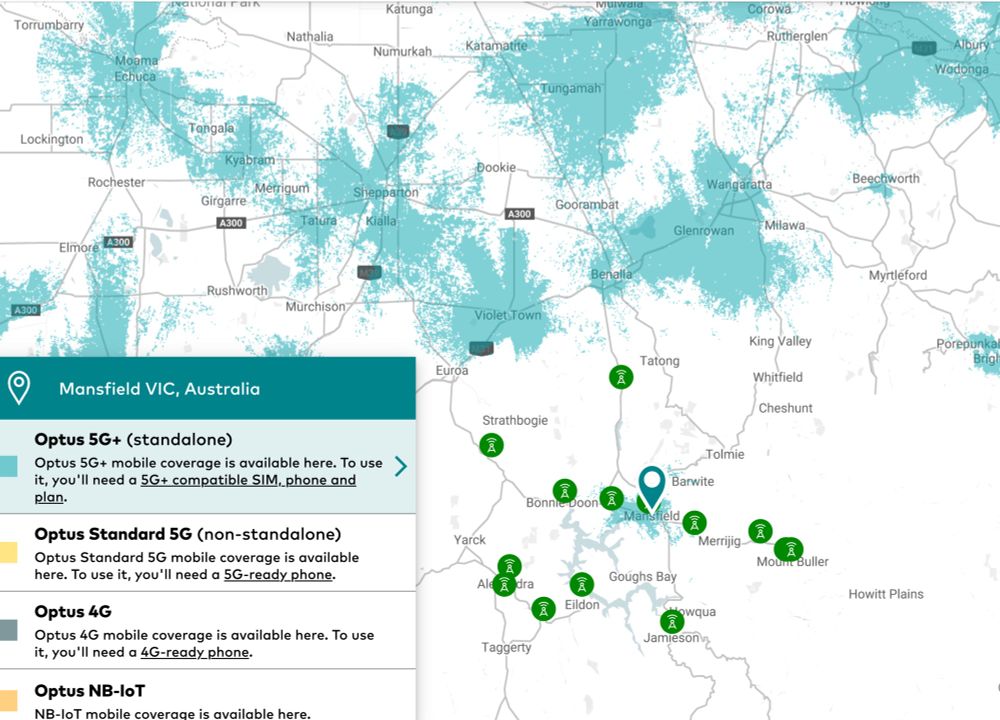Click the Kyabram town label
Image resolution: width=1000 pixels, height=720 pixels.
click(x=250, y=160)
